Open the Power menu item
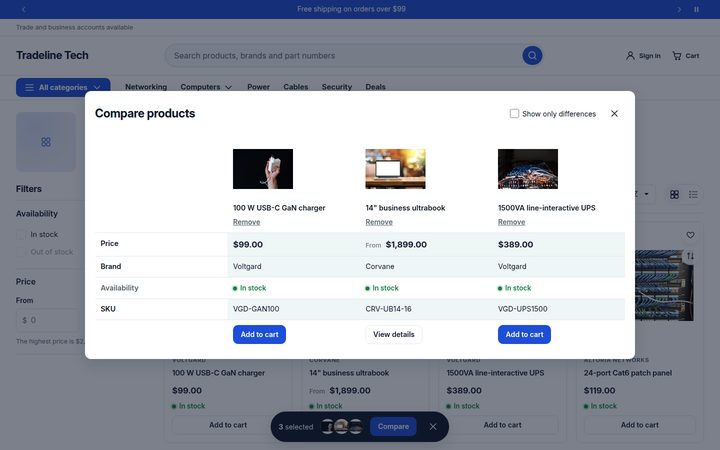 click(259, 87)
